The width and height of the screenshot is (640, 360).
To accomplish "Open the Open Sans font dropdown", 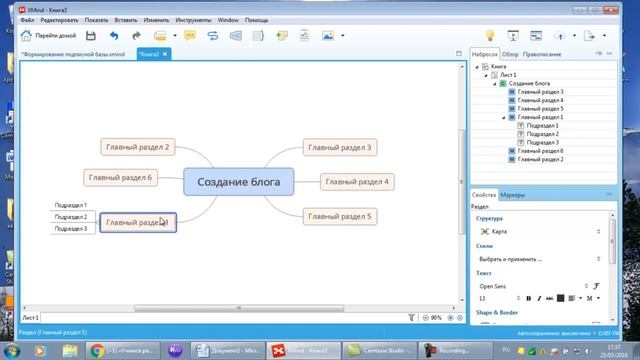I will [x=533, y=286].
